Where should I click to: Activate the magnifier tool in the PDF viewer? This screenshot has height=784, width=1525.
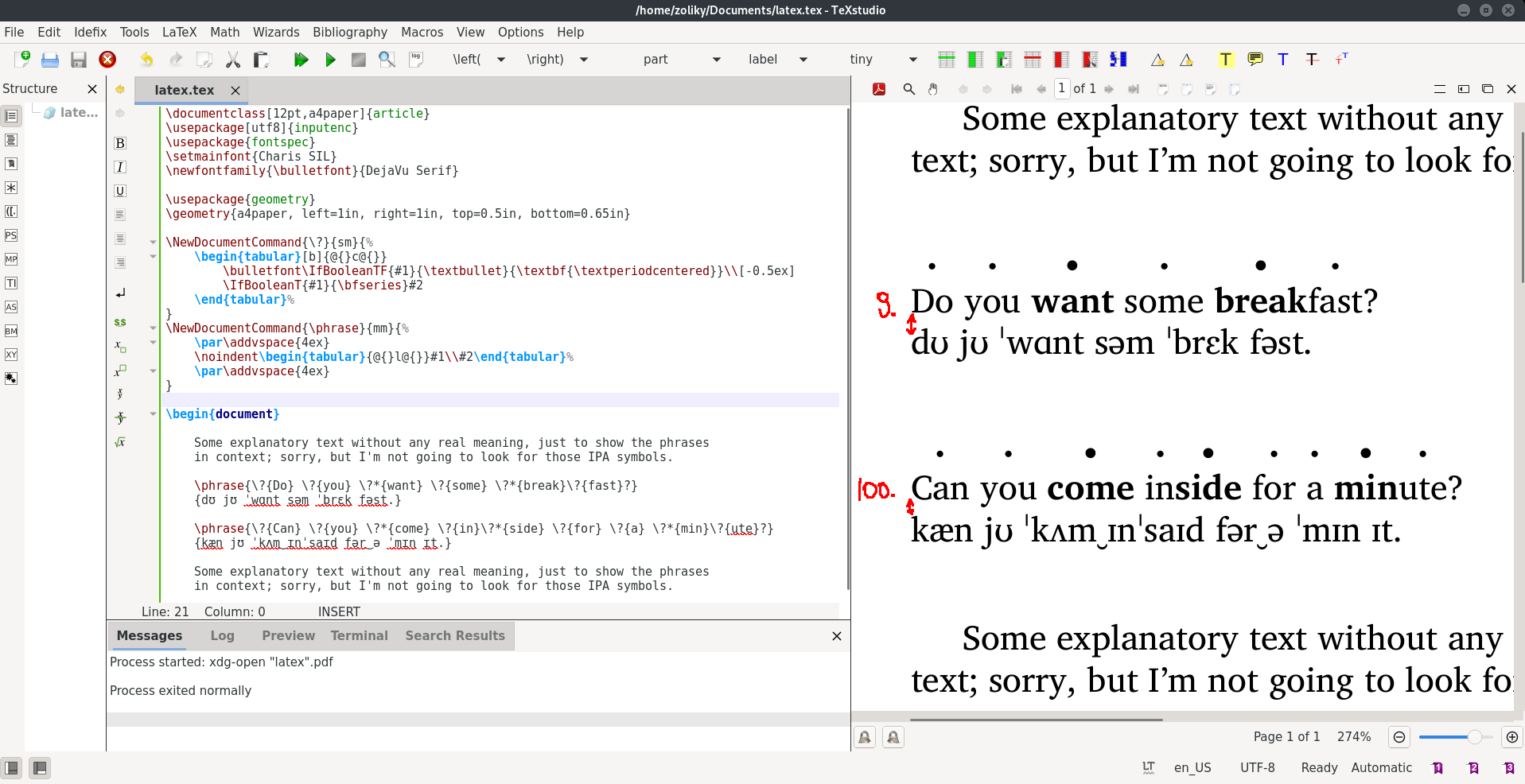pos(909,89)
